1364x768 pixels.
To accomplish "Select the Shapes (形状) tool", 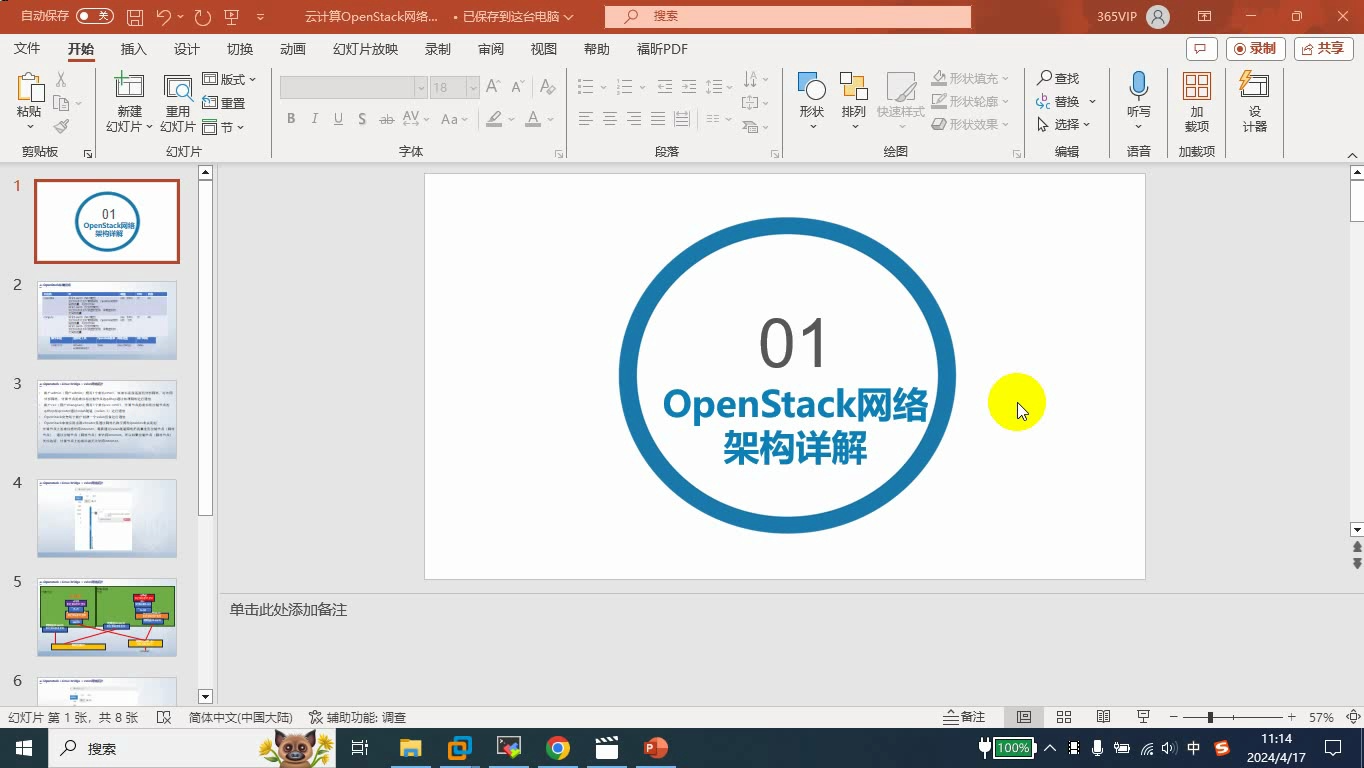I will click(x=811, y=95).
